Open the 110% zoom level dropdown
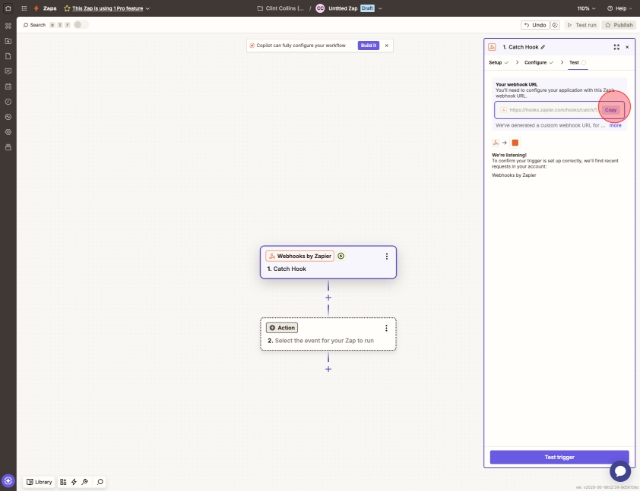Screen dimensions: 640x491 click(586, 8)
